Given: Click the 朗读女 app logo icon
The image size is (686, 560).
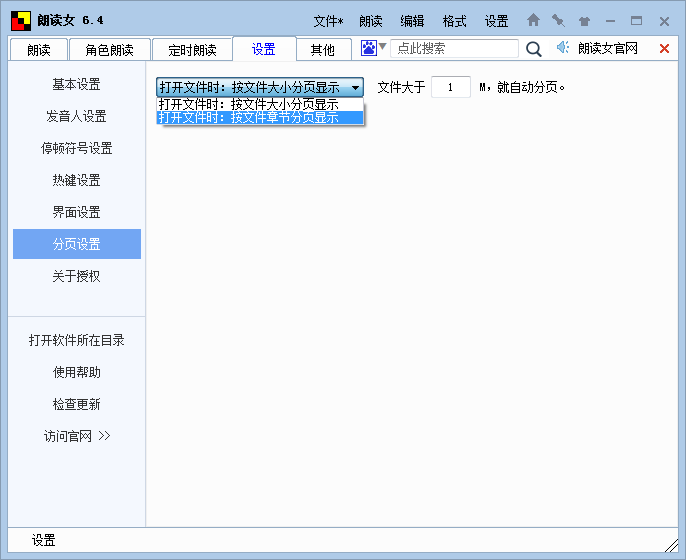Looking at the screenshot, I should 21,21.
